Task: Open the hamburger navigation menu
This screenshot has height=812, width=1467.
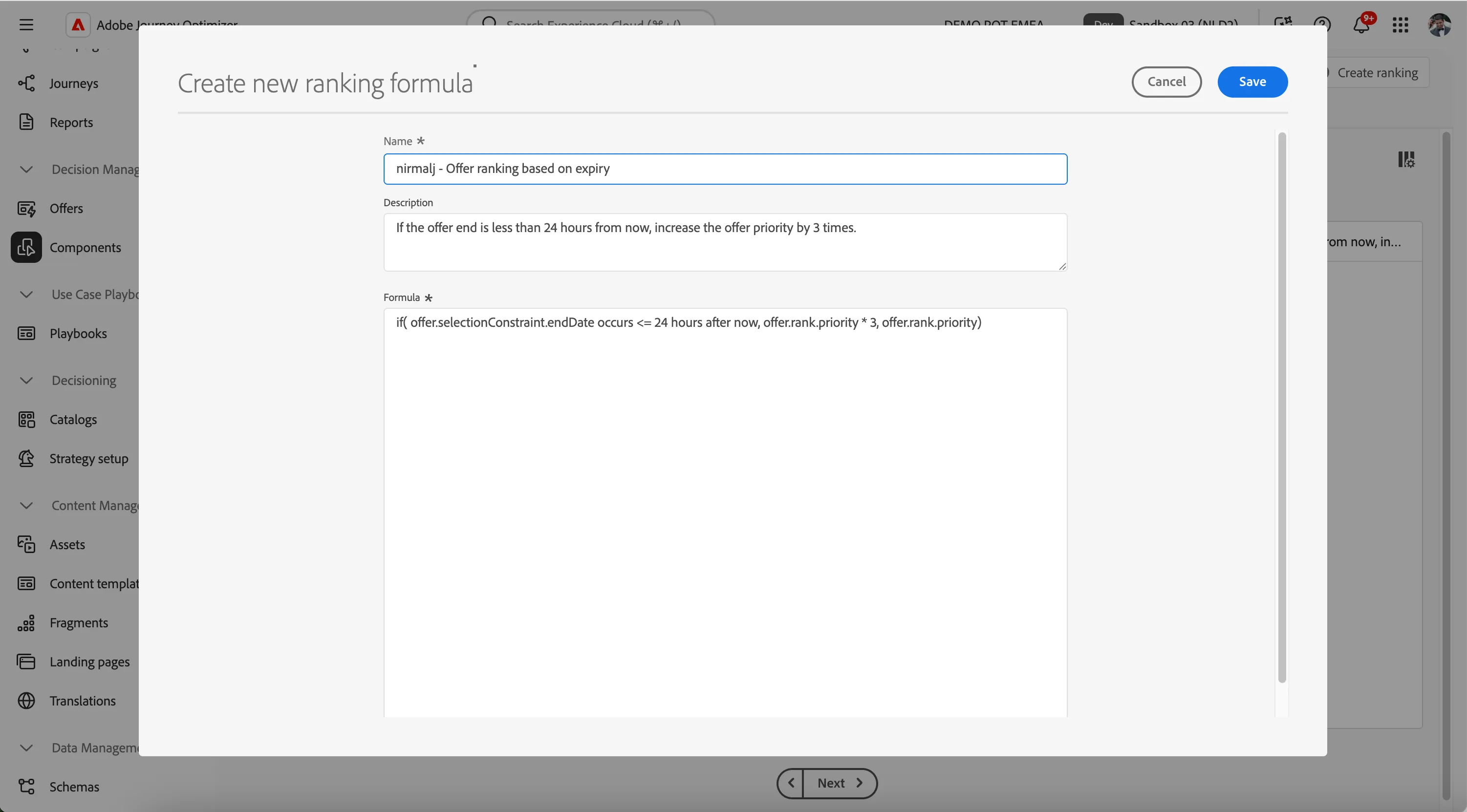Action: (26, 24)
